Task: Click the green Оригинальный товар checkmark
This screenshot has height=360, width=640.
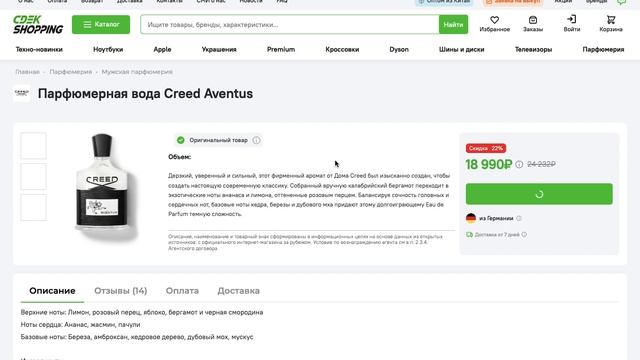Action: (x=180, y=140)
